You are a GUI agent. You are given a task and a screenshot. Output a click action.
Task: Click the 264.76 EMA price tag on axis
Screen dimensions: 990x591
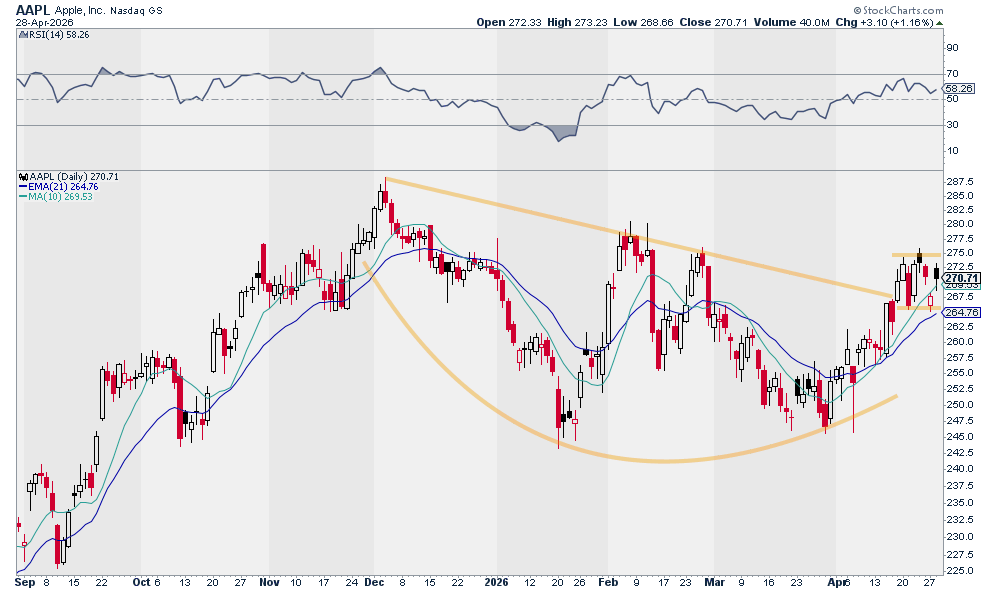pyautogui.click(x=963, y=313)
